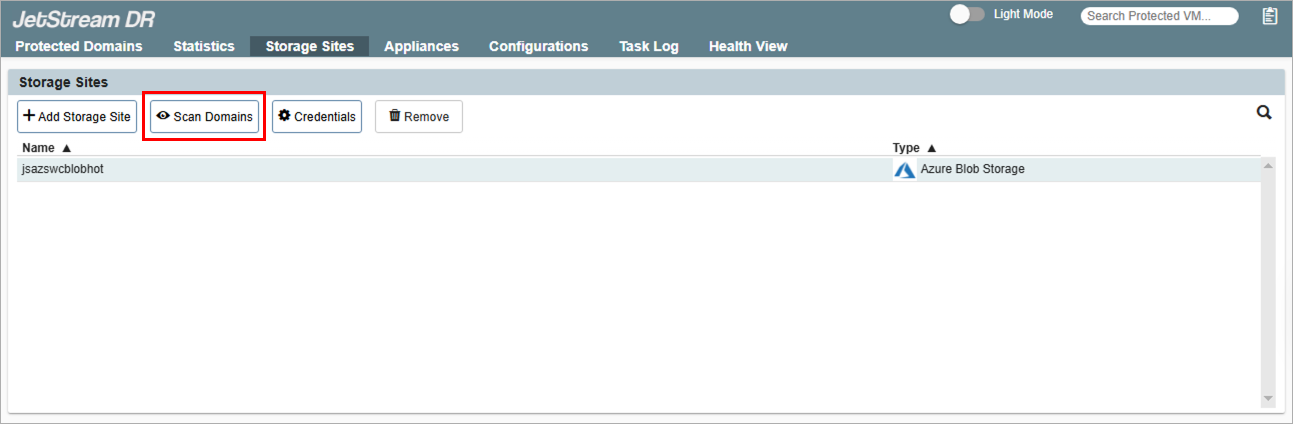1293x424 pixels.
Task: Click the Search Protected VM input field
Action: (x=1159, y=16)
